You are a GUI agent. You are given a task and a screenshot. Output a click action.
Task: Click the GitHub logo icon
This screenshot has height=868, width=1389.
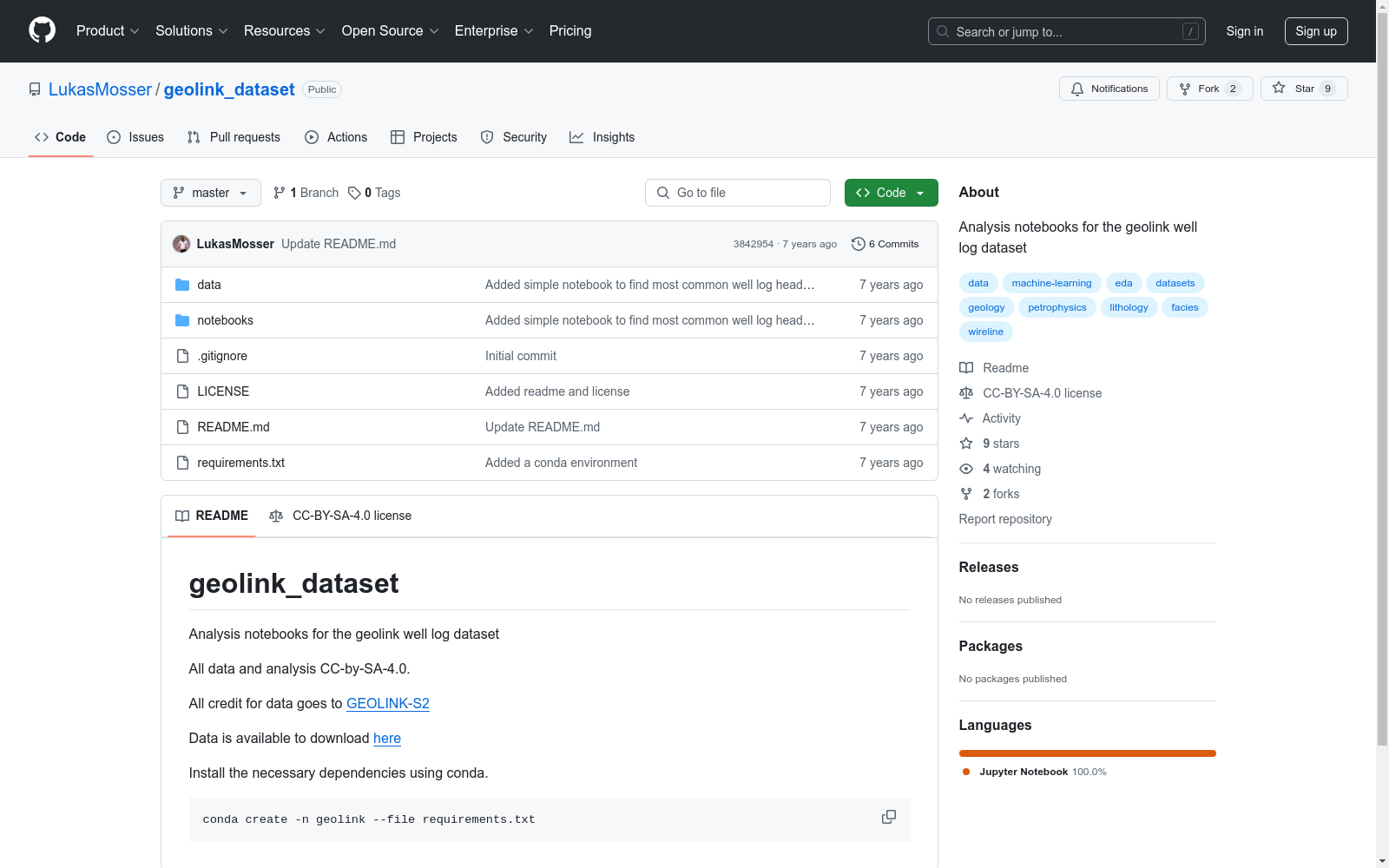pos(42,30)
